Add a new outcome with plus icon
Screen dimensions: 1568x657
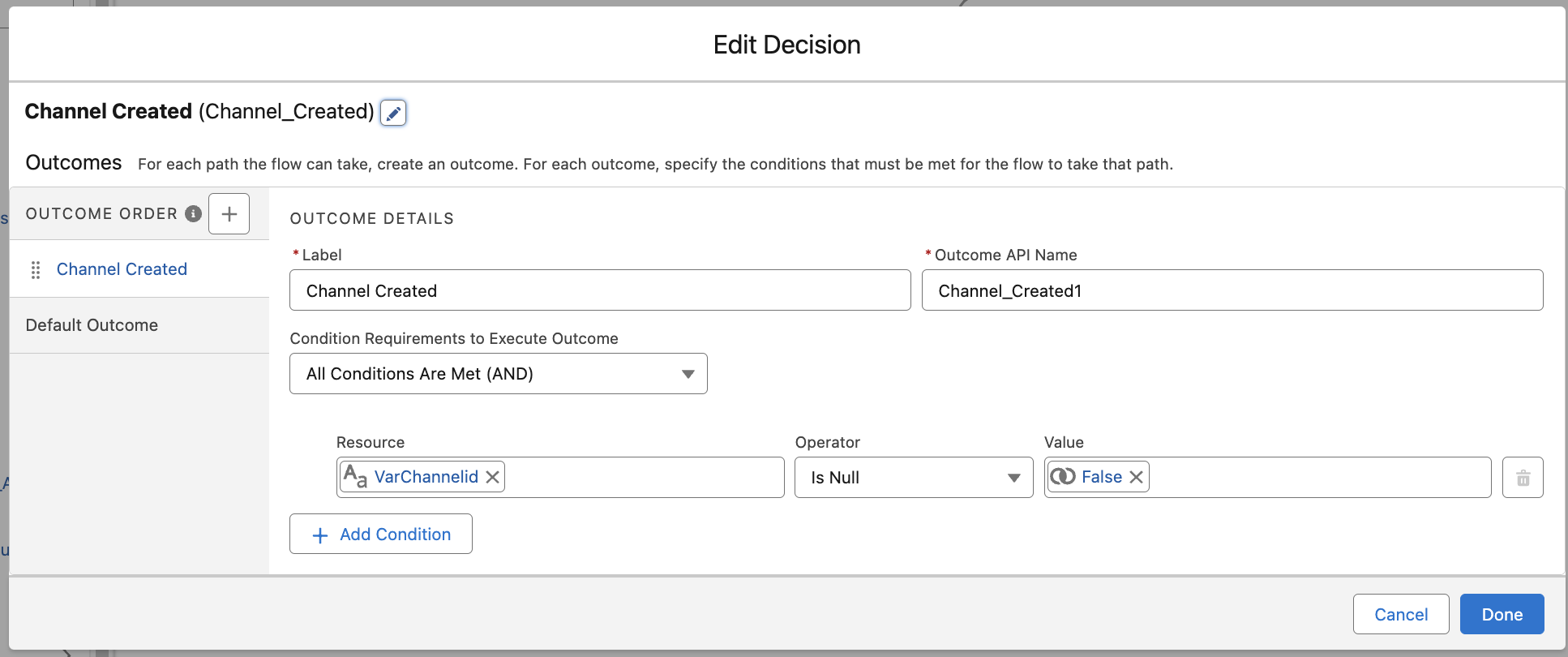229,214
